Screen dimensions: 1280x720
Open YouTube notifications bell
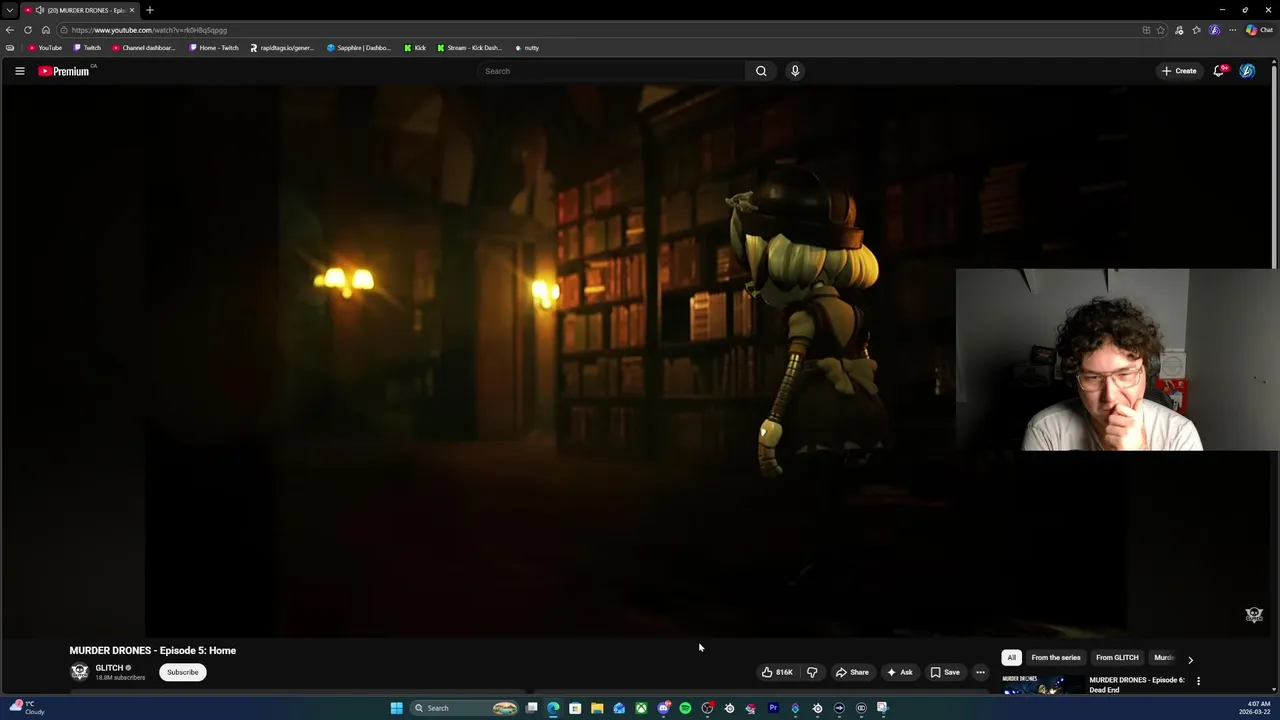click(1219, 71)
